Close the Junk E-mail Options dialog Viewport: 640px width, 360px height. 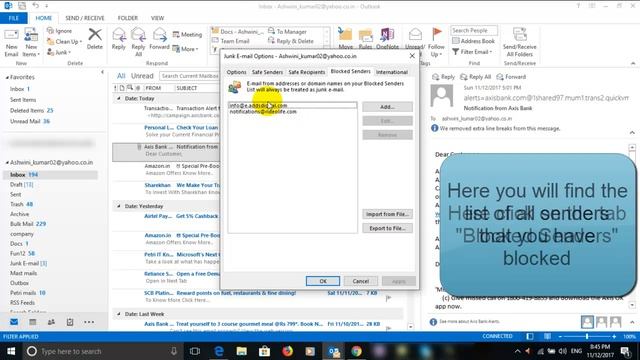point(412,56)
